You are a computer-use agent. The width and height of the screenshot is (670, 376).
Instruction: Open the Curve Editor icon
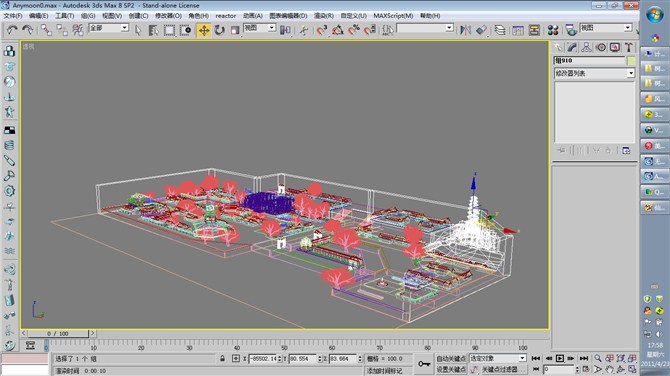tap(518, 30)
